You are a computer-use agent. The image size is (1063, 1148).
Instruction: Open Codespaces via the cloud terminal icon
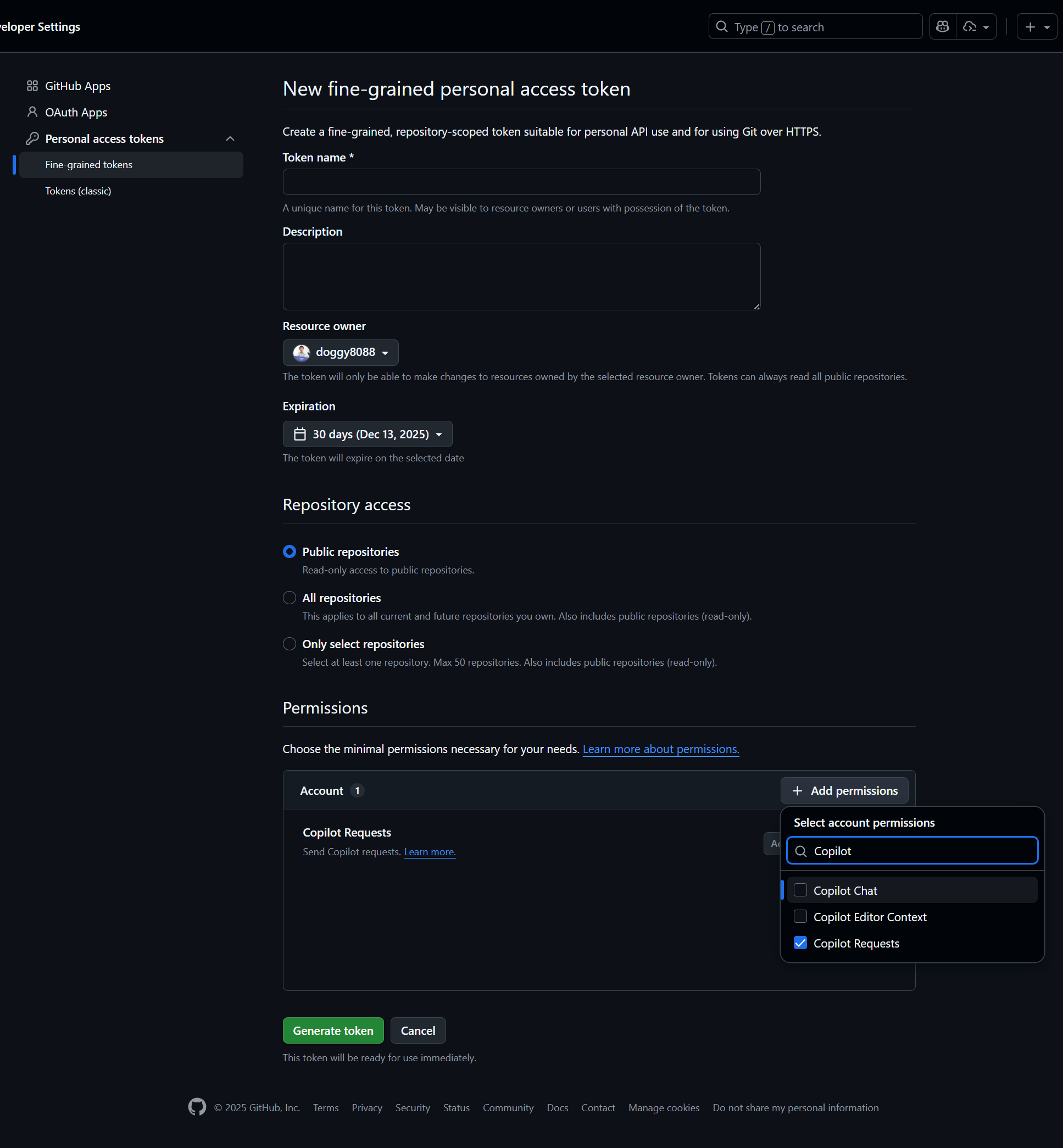(x=970, y=26)
